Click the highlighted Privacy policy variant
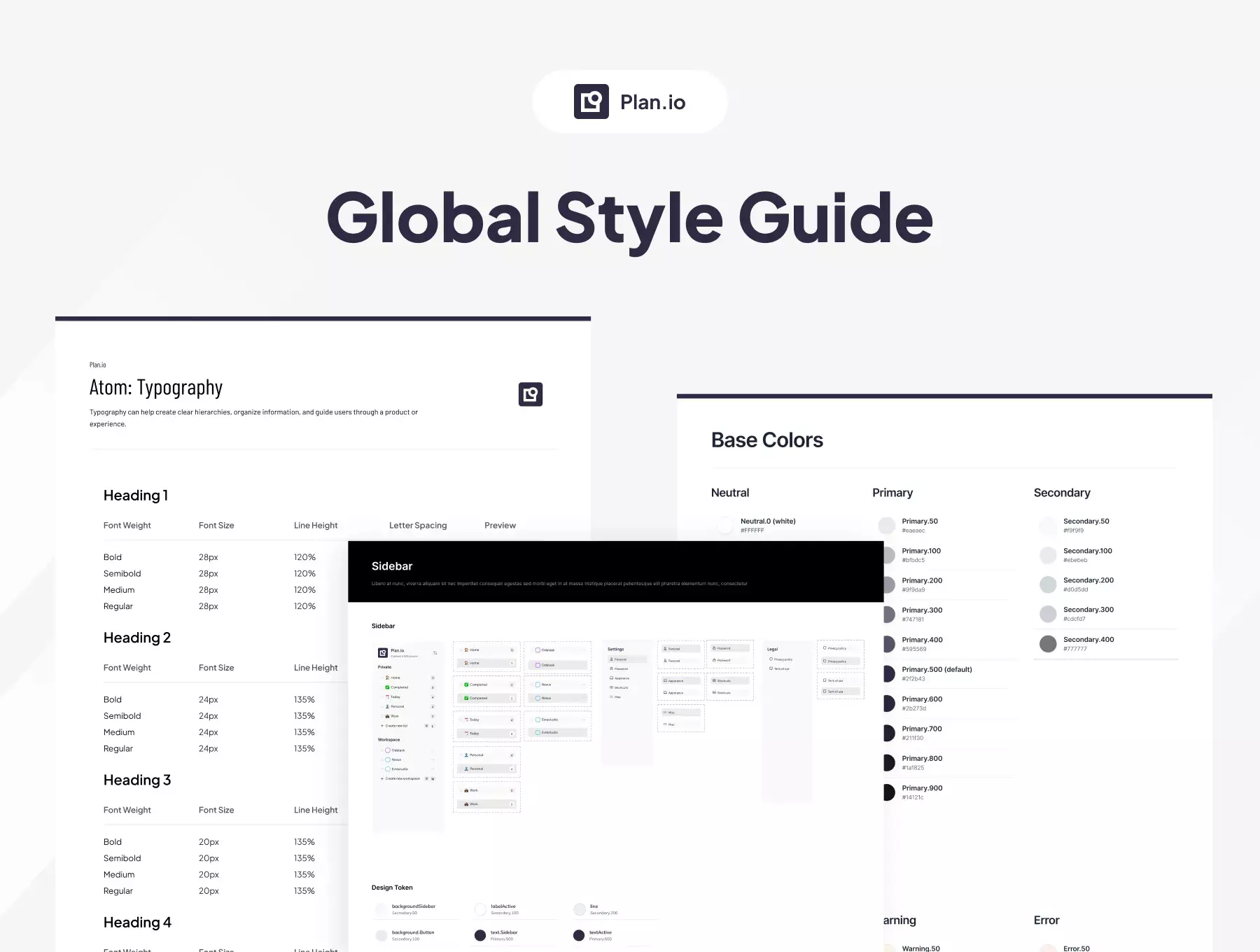The height and width of the screenshot is (952, 1260). 840,661
